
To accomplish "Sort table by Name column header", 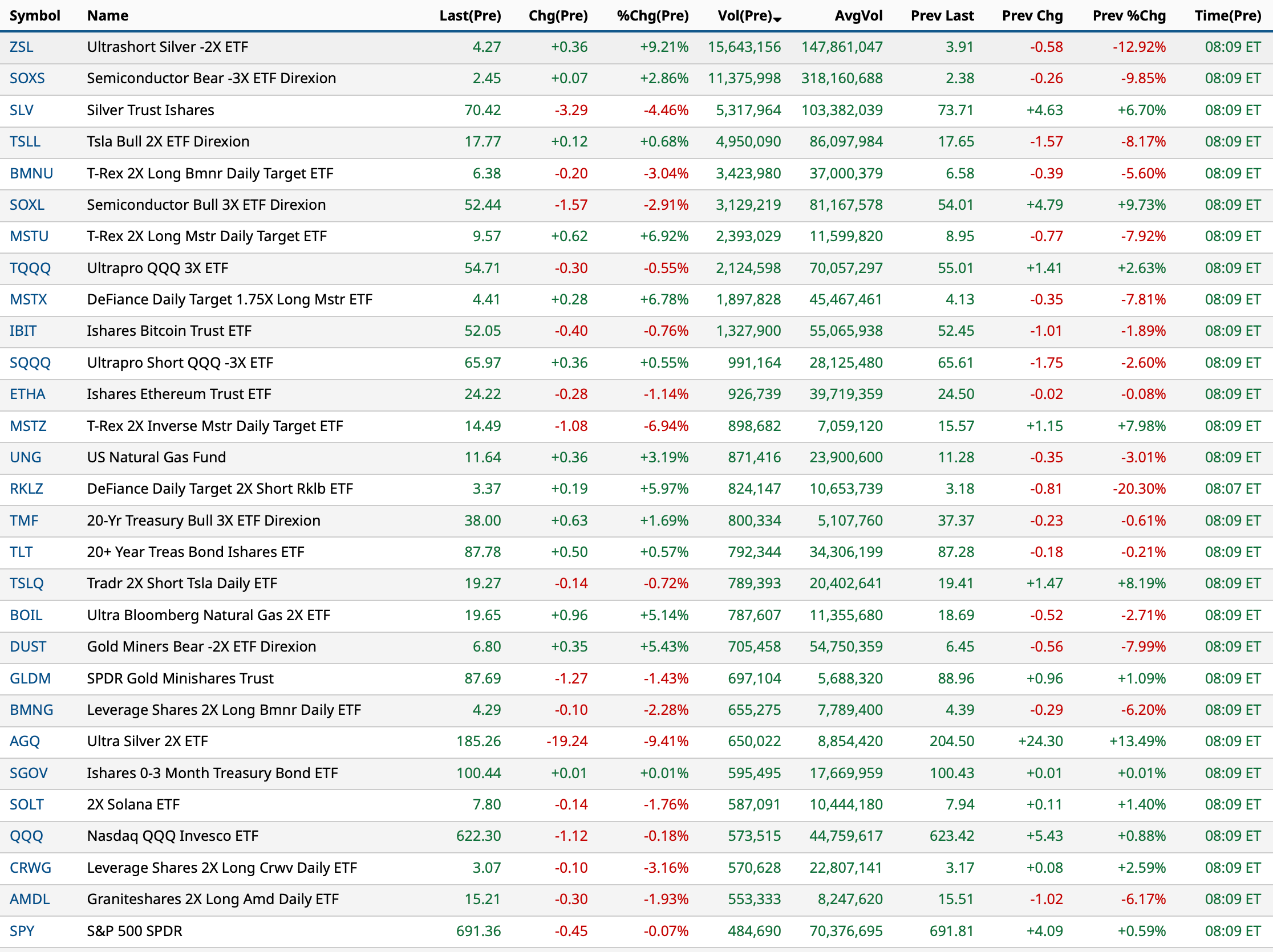I will coord(108,15).
